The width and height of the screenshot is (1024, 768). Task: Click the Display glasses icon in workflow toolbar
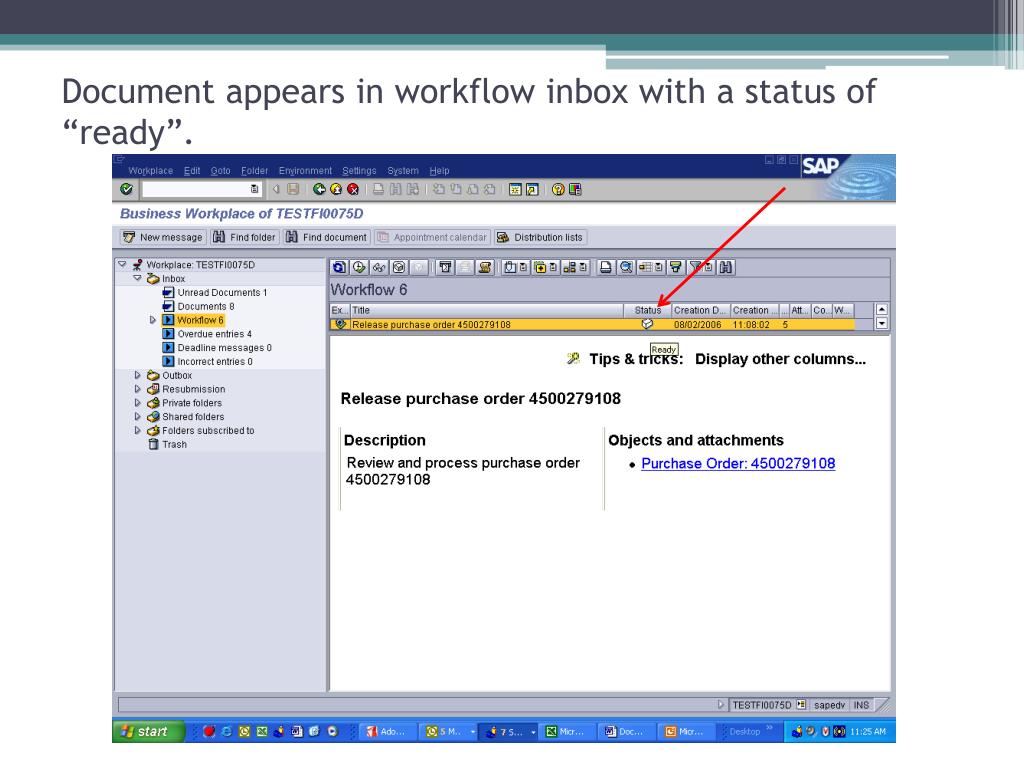click(x=379, y=267)
